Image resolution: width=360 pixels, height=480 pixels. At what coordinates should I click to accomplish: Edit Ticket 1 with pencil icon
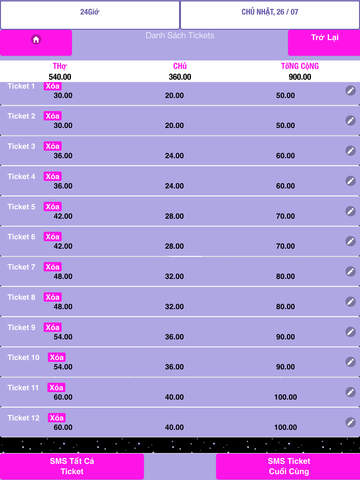[x=350, y=90]
